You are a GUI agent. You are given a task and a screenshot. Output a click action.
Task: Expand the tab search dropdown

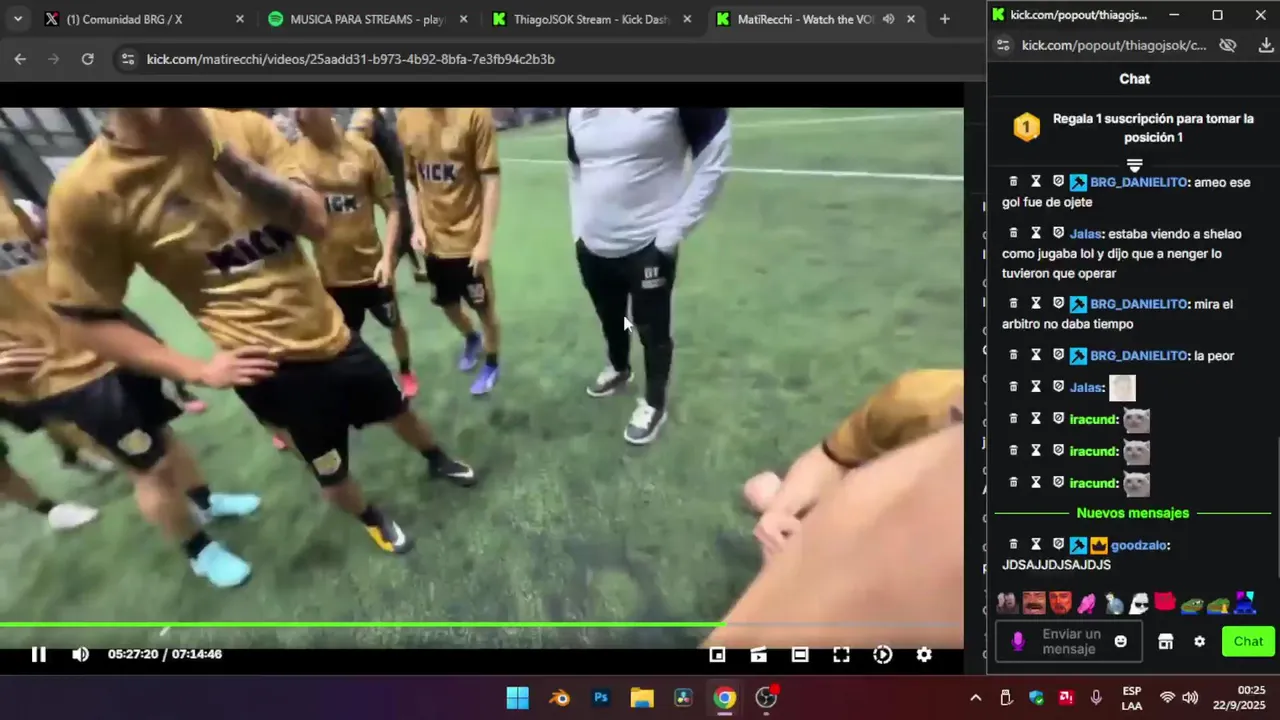[18, 19]
